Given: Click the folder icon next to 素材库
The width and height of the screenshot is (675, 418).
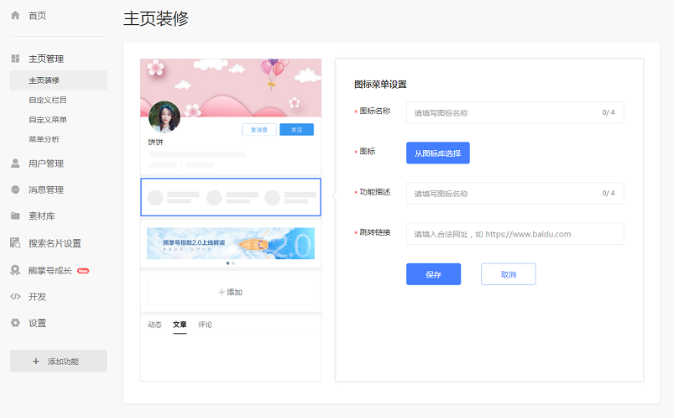Looking at the screenshot, I should click(15, 216).
